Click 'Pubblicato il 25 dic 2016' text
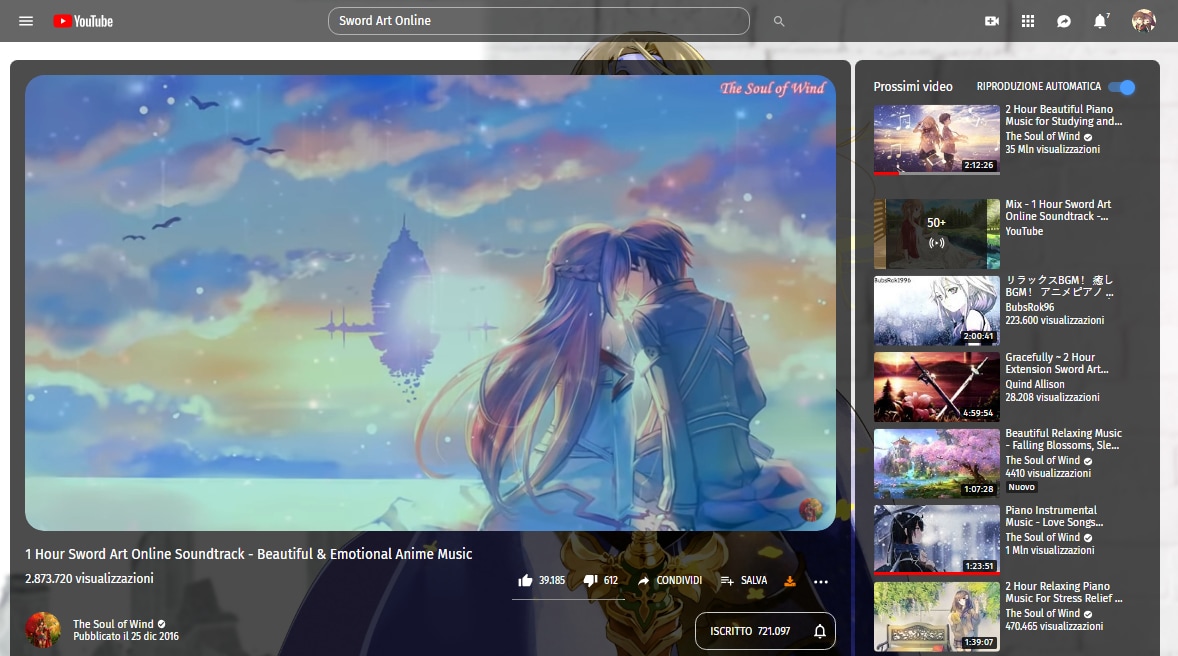Image resolution: width=1178 pixels, height=656 pixels. (x=125, y=636)
